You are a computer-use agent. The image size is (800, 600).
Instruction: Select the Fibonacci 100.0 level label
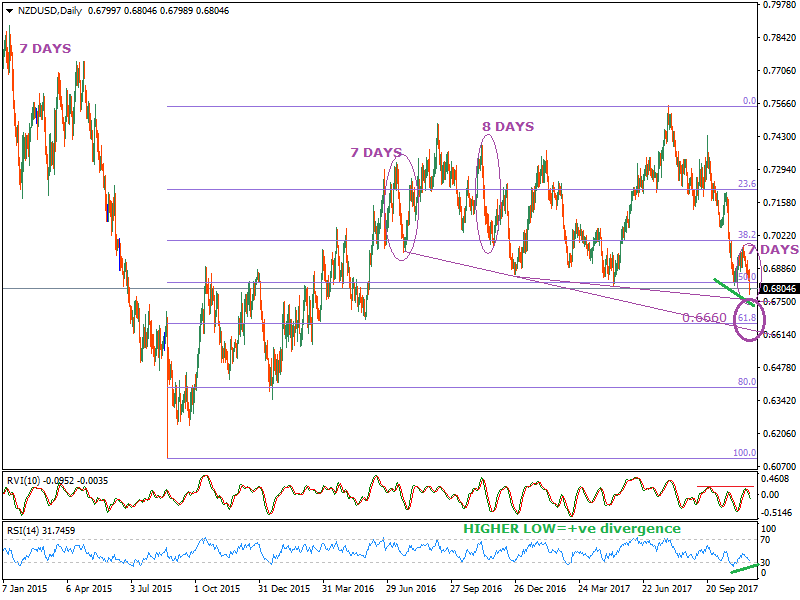click(x=744, y=453)
